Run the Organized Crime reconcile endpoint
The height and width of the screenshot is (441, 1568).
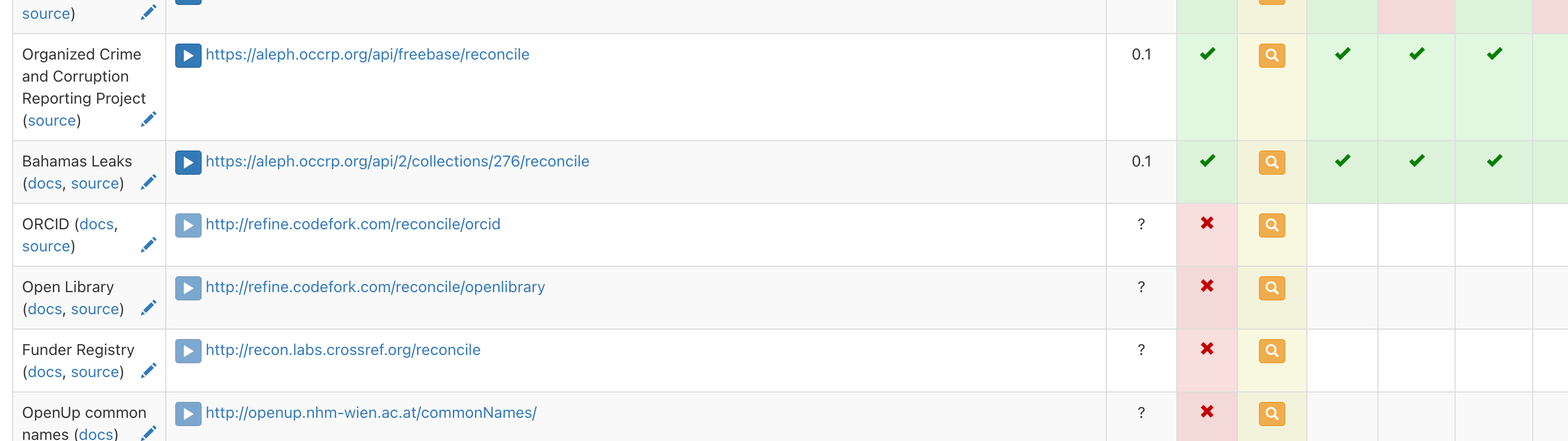click(188, 56)
